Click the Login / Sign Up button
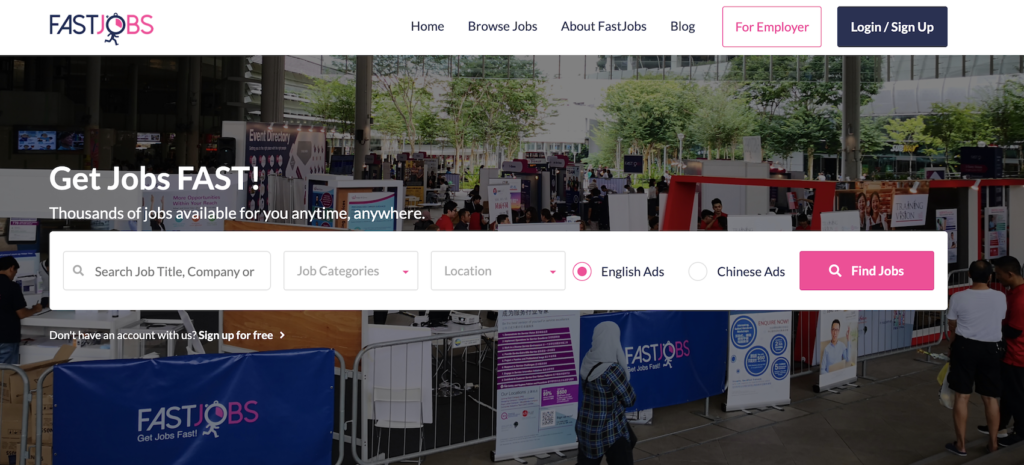 pyautogui.click(x=892, y=27)
